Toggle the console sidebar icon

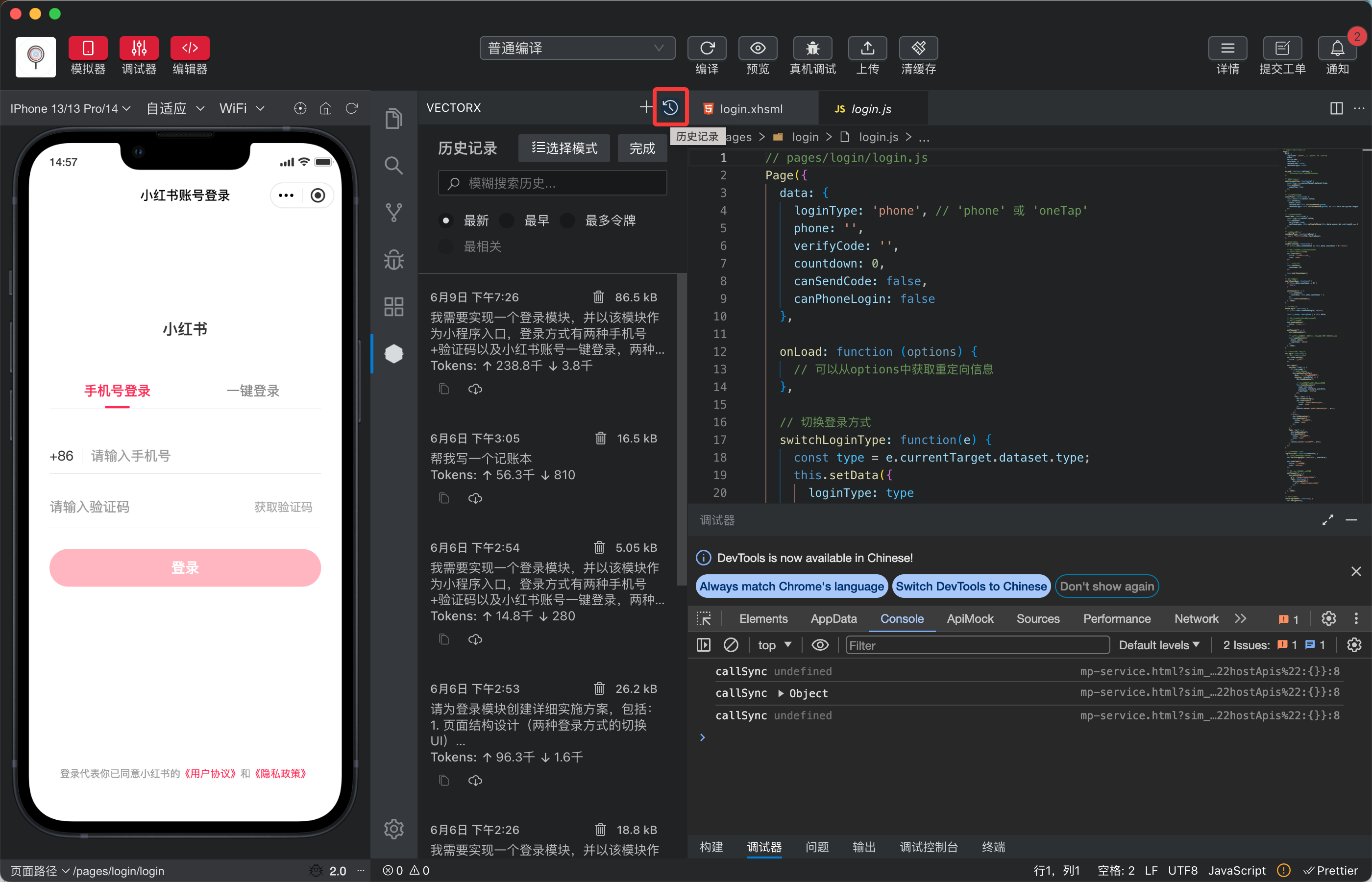pyautogui.click(x=703, y=645)
